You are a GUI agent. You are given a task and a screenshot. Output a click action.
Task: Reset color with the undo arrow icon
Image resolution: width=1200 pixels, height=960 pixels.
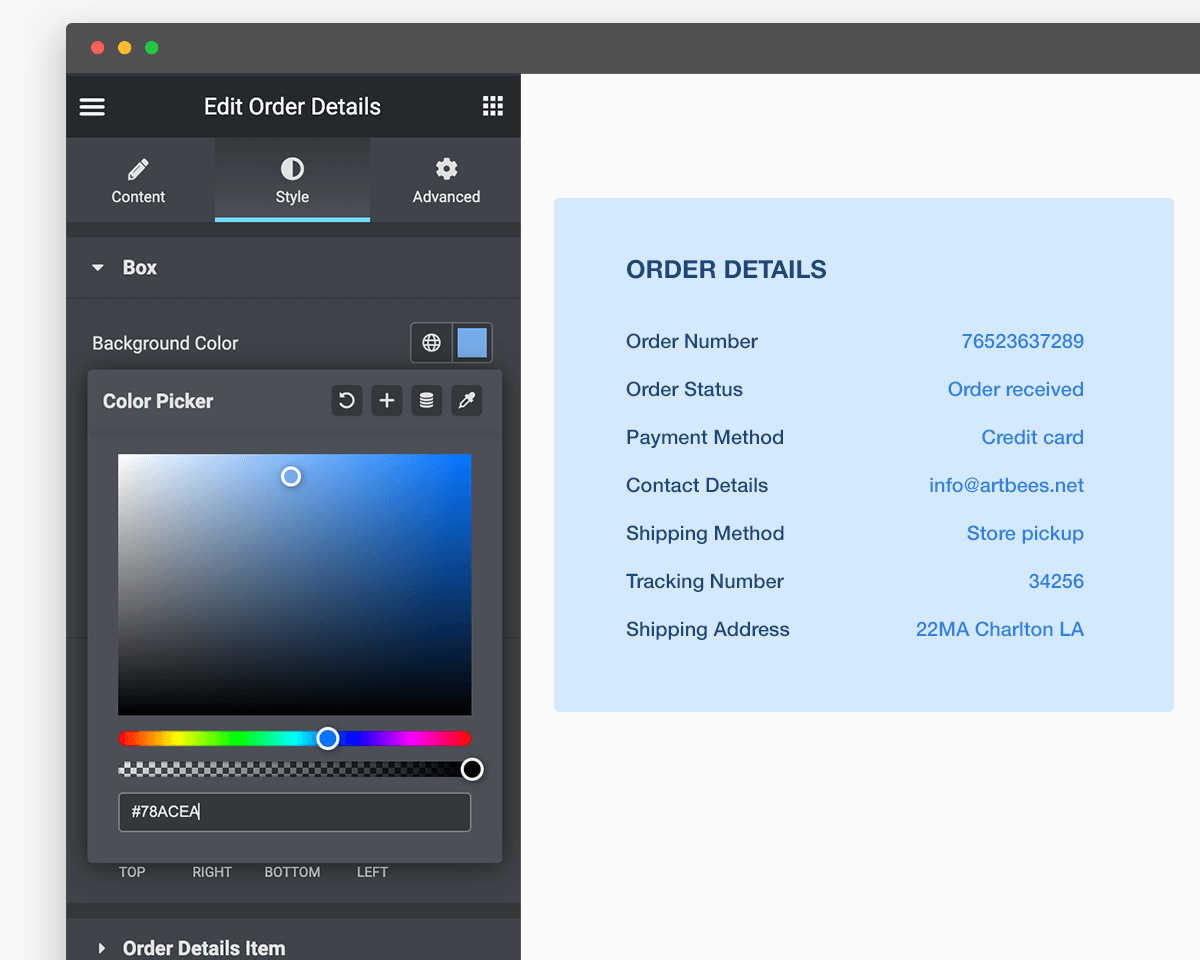click(x=347, y=401)
